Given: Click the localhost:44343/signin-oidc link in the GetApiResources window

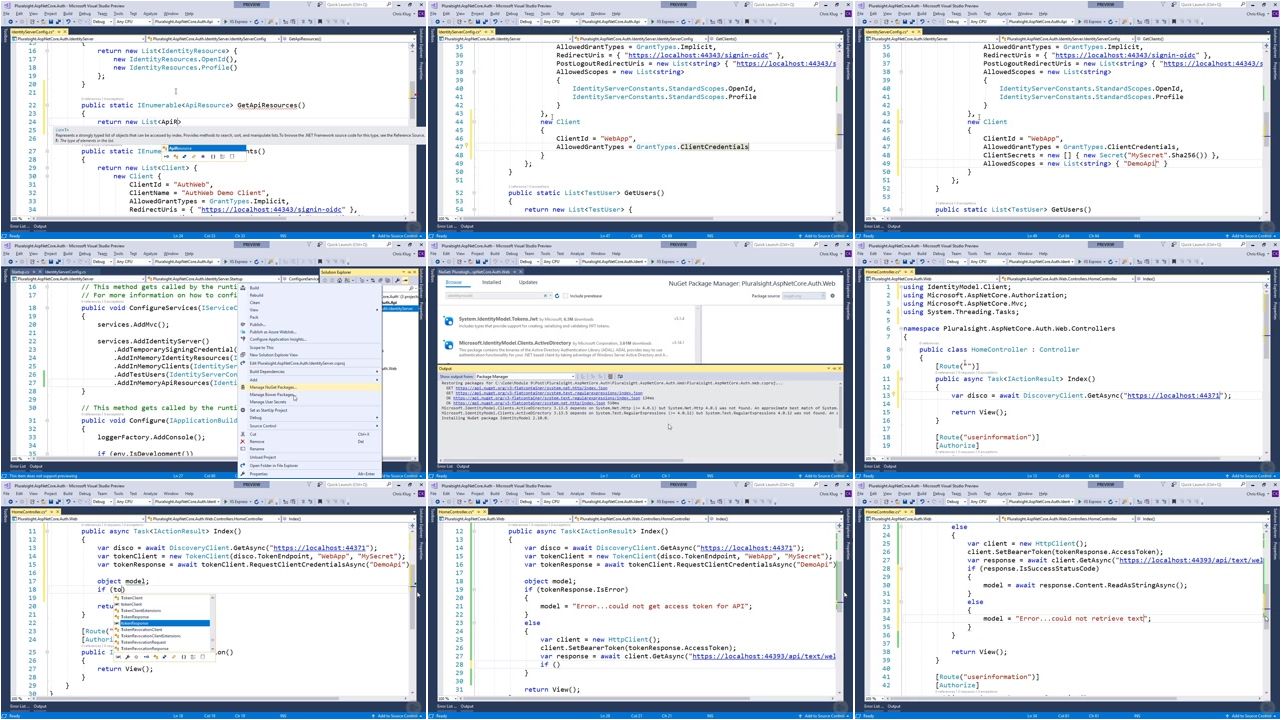Looking at the screenshot, I should pyautogui.click(x=271, y=210).
